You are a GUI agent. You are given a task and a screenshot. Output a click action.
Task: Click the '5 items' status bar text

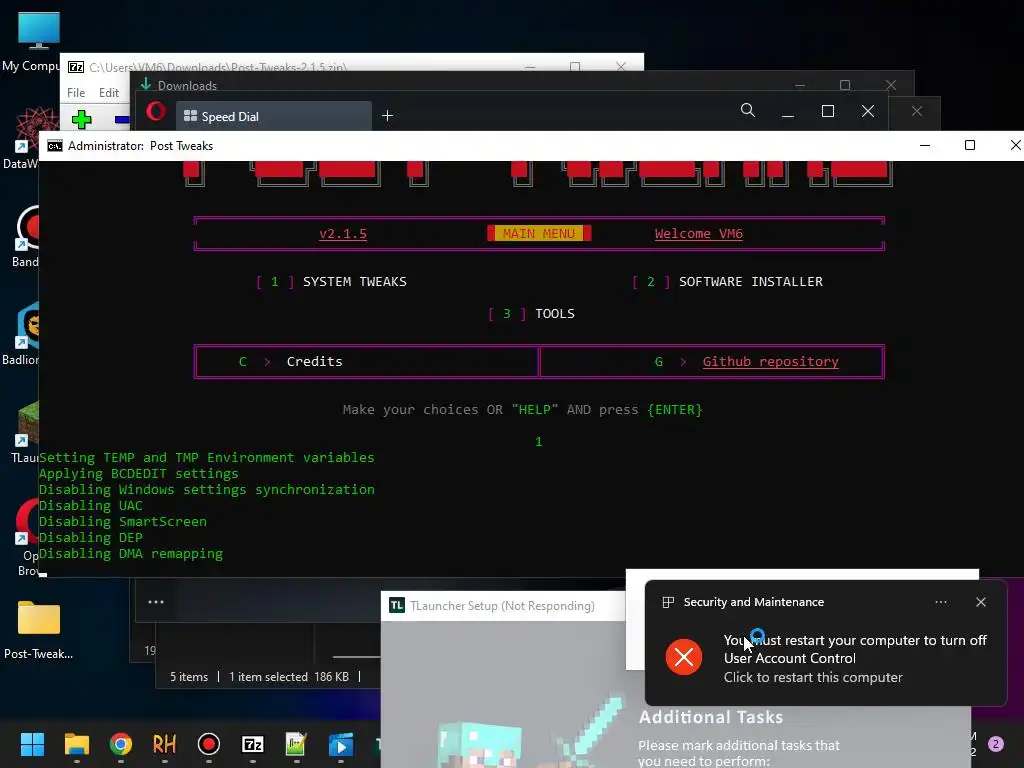pyautogui.click(x=189, y=677)
